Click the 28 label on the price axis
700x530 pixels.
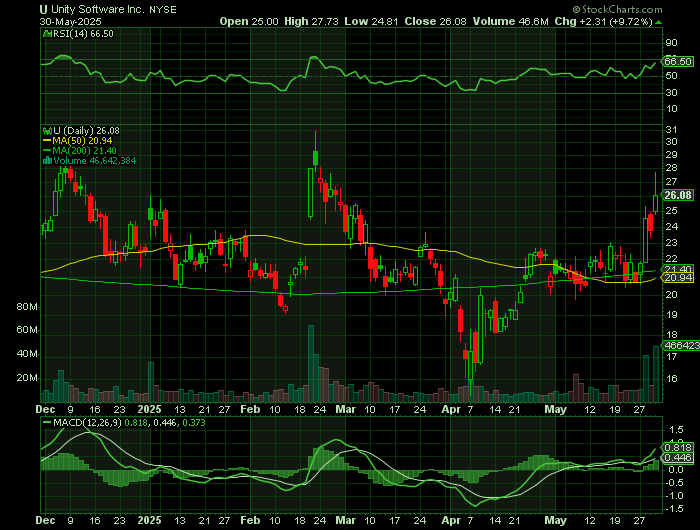(671, 168)
